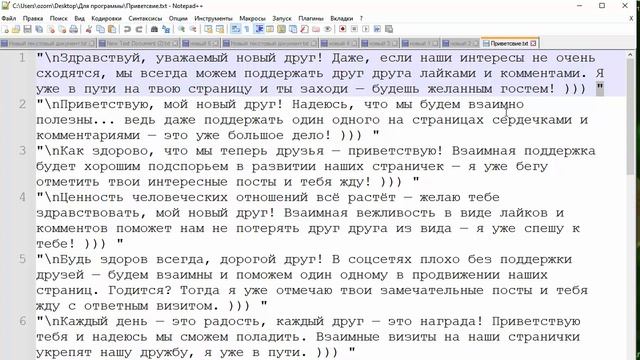640x360 pixels.
Task: Click the Close document toolbar icon
Action: (51, 29)
